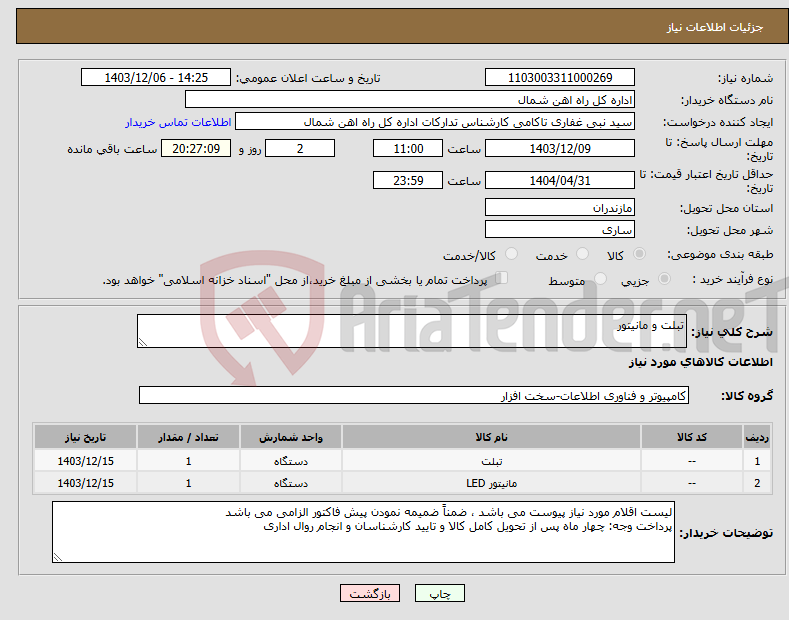
Task: Click the دستگاه unit cell in تبلت row
Action: pos(291,461)
